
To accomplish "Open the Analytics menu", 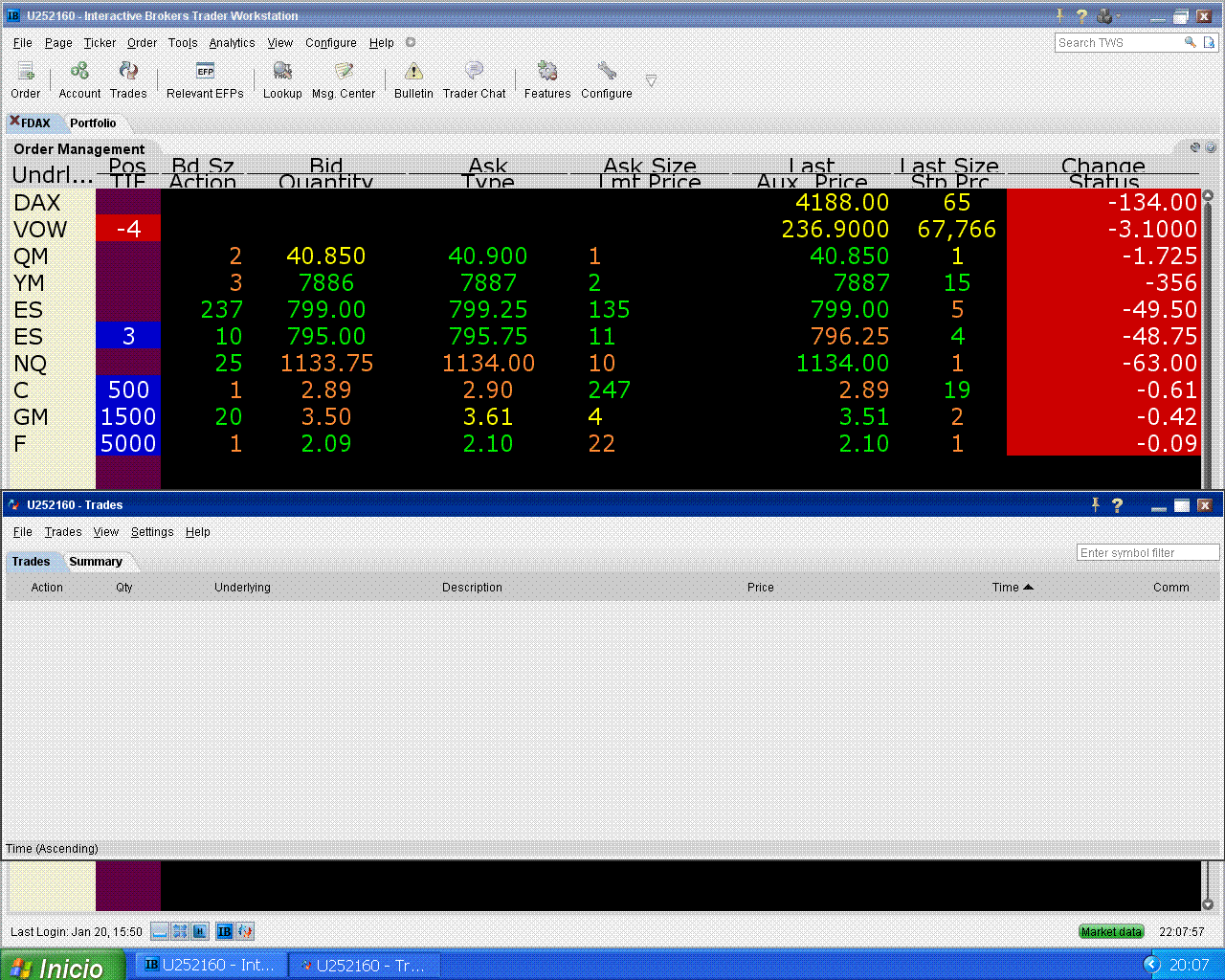I will click(233, 43).
